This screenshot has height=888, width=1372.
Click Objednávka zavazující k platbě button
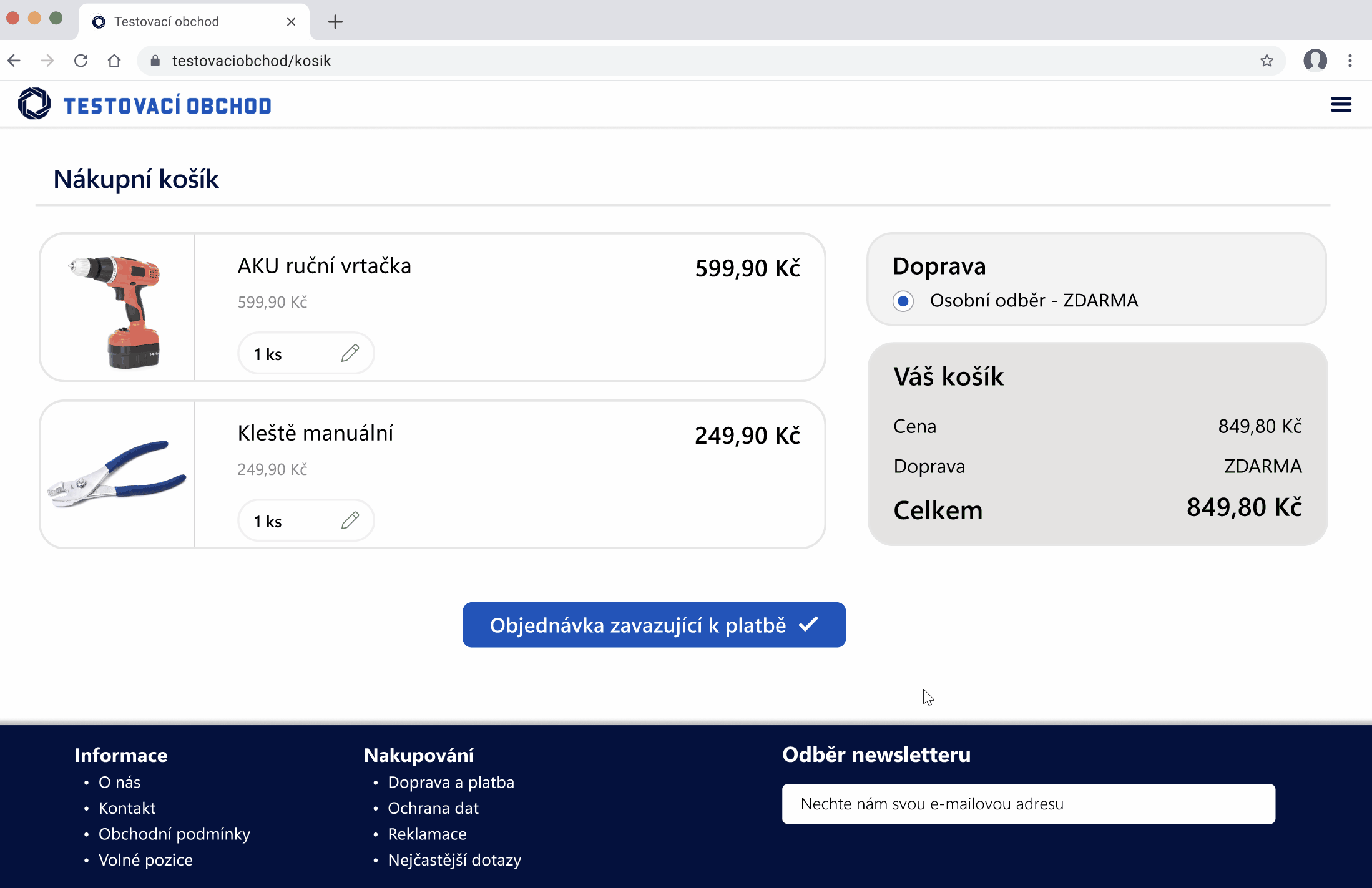[x=654, y=625]
